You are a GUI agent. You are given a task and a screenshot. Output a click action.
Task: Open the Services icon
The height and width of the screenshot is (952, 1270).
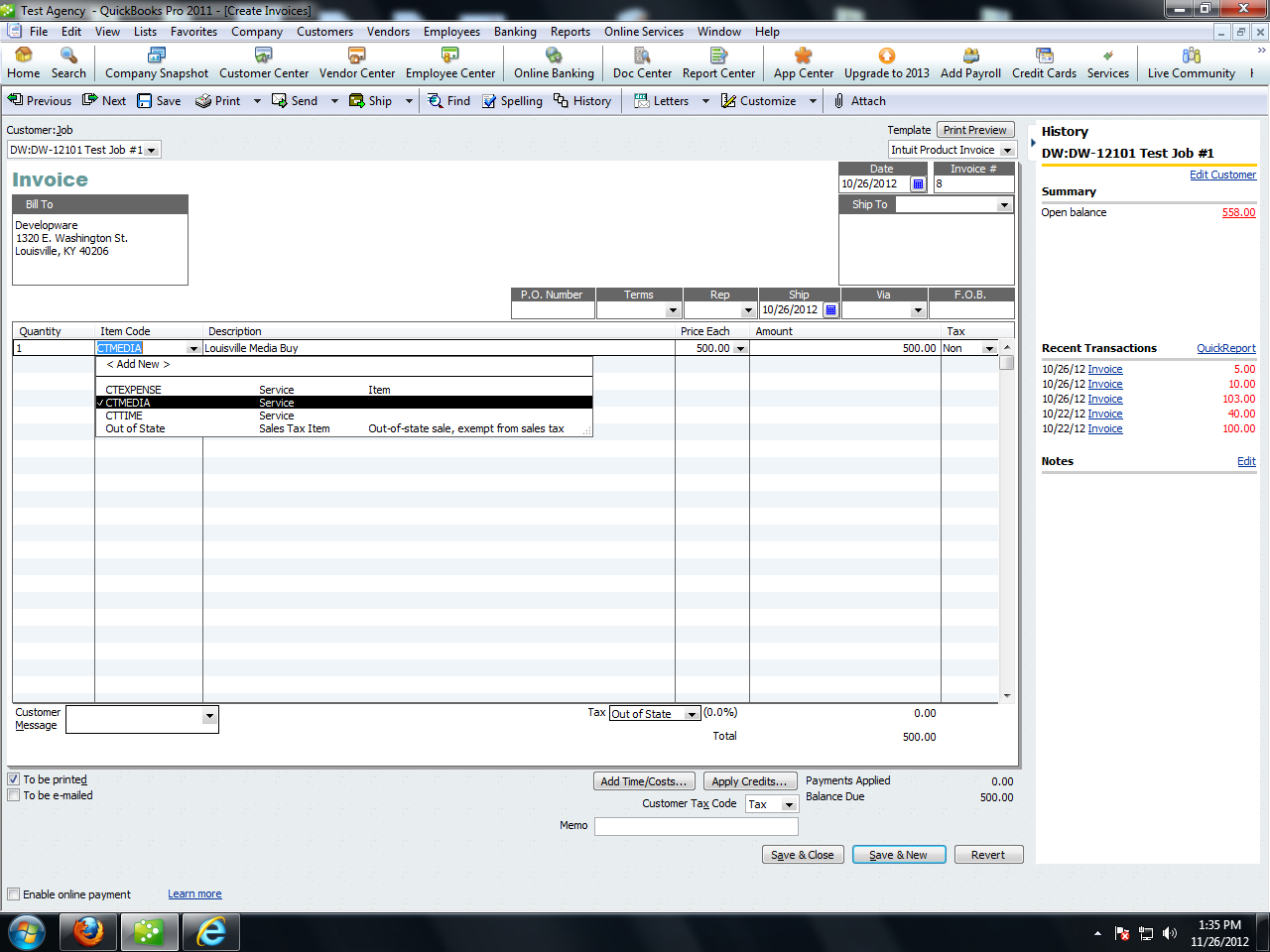(x=1107, y=63)
